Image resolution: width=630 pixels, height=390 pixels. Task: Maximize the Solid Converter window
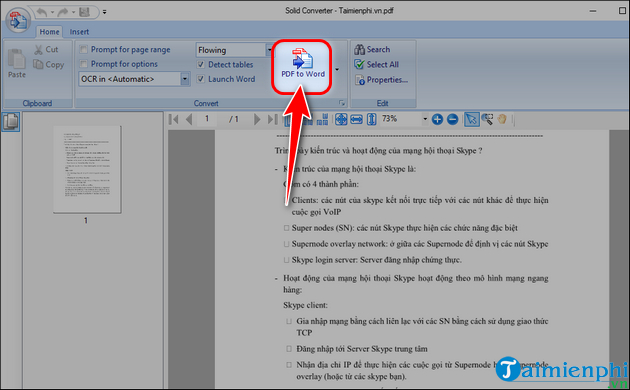coord(622,11)
